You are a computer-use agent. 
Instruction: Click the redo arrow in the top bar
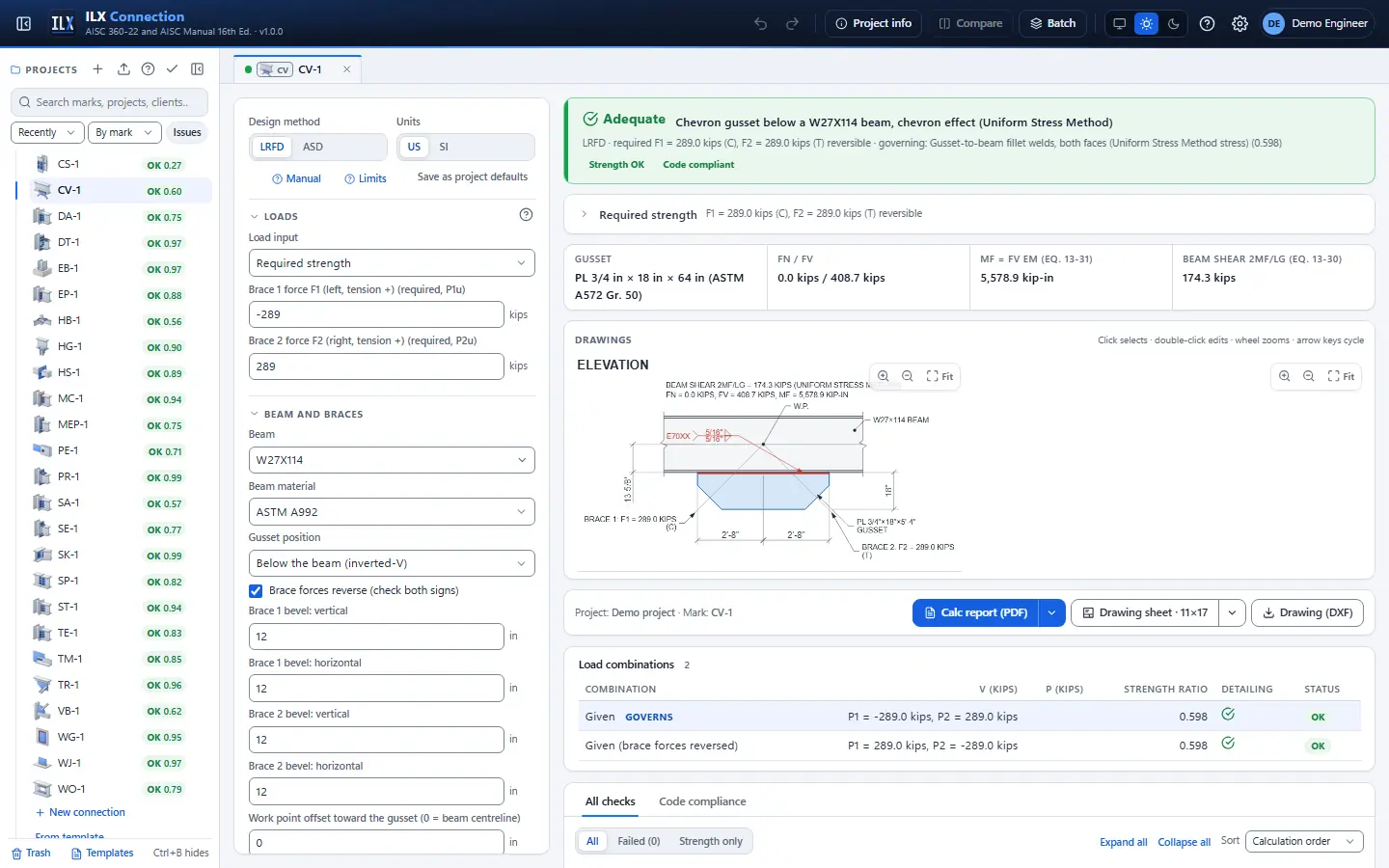793,23
